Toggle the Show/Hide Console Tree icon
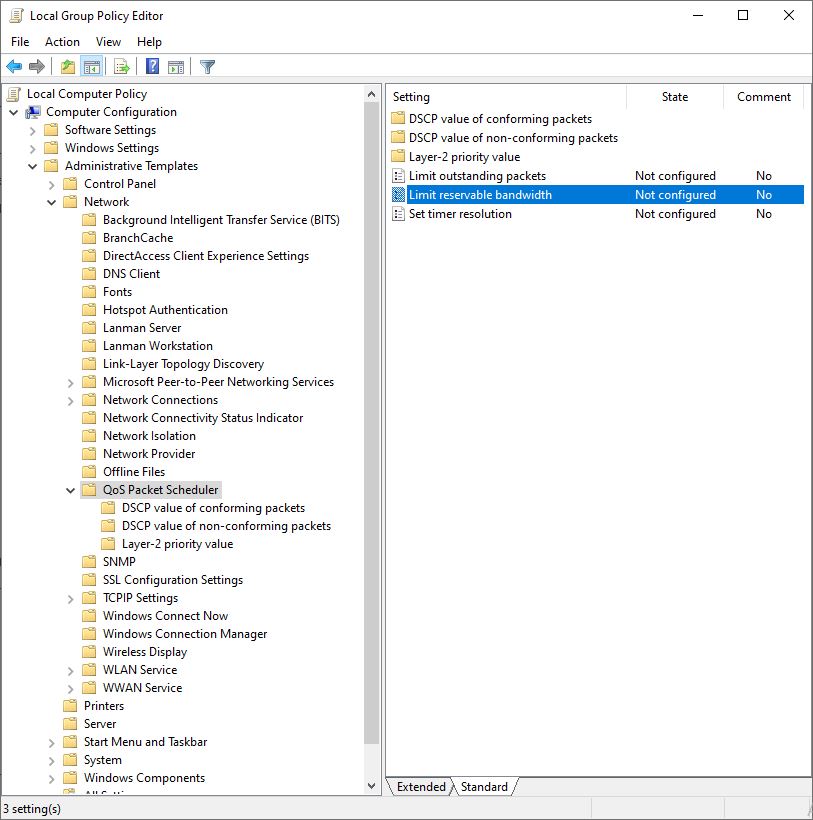The width and height of the screenshot is (813, 820). point(91,67)
